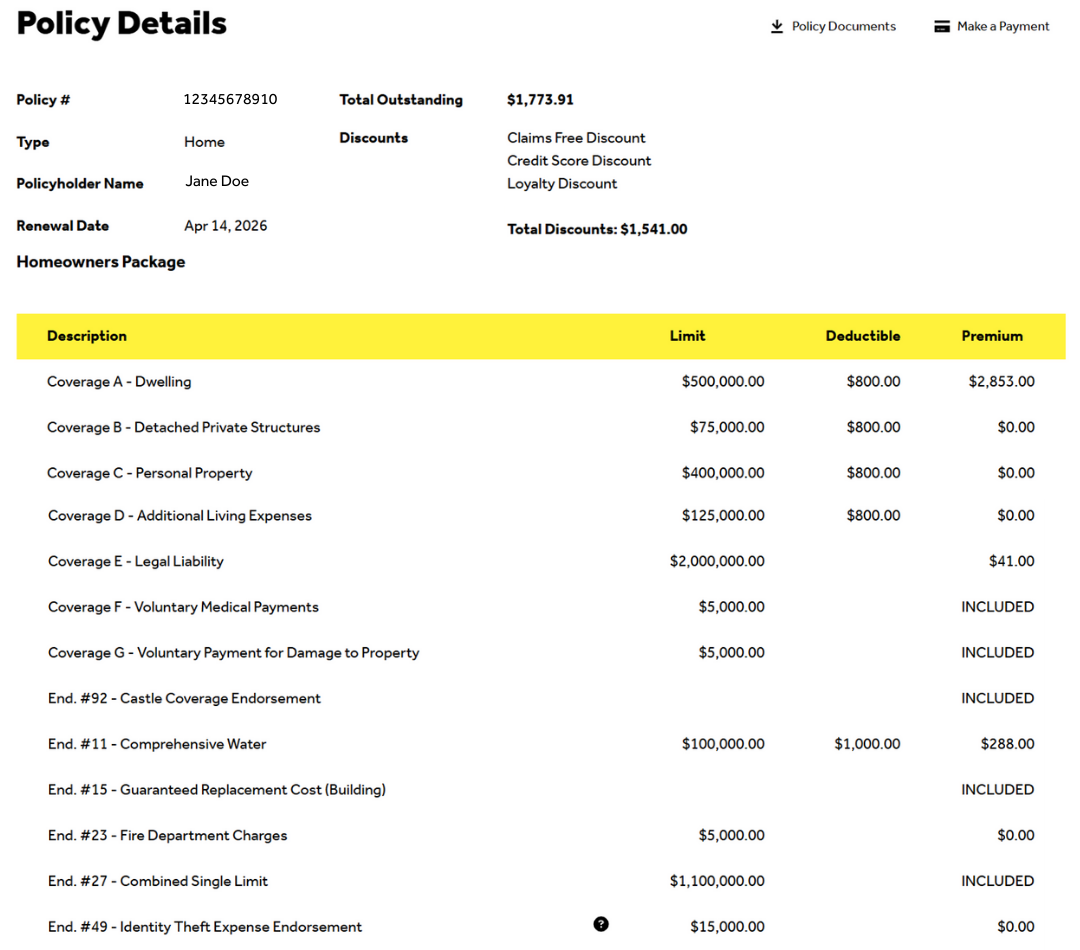This screenshot has height=950, width=1080.
Task: Select the Coverage A - Dwelling row label
Action: click(119, 382)
